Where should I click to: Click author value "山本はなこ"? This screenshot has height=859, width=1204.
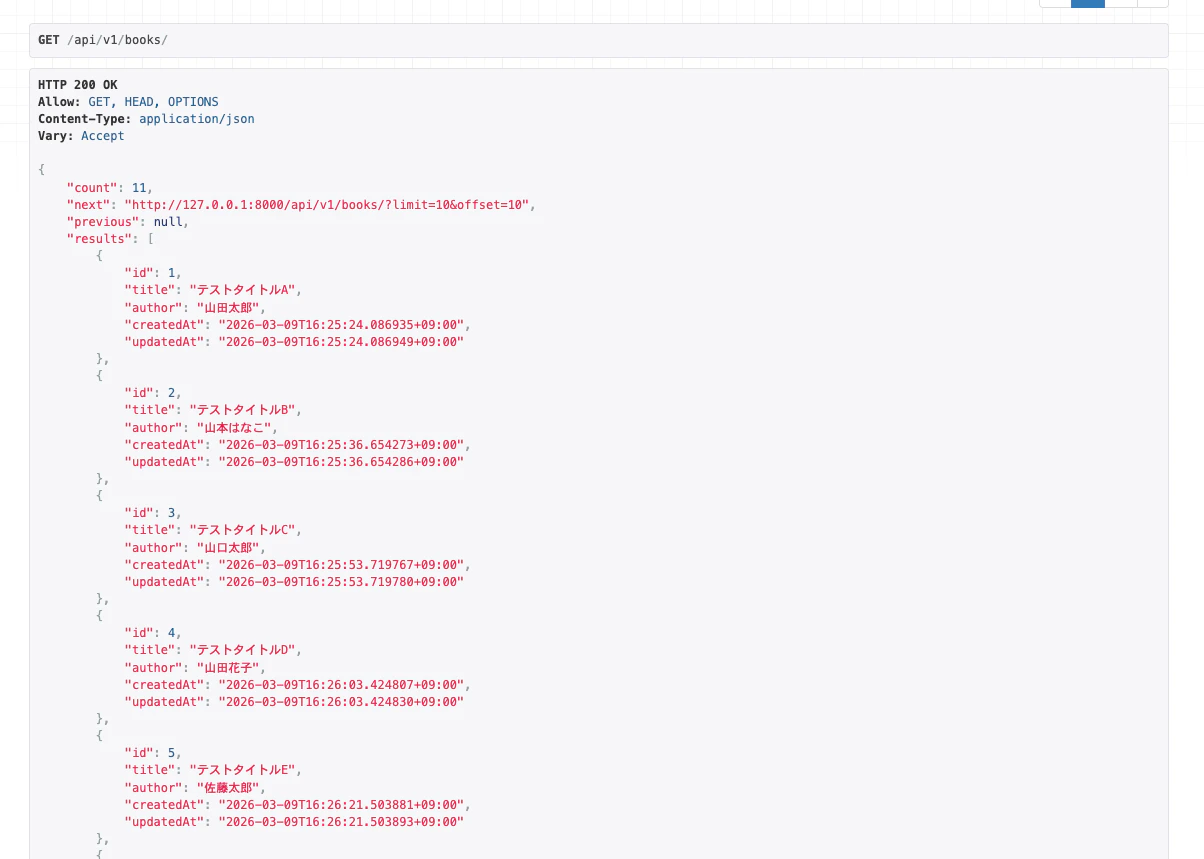[x=235, y=428]
